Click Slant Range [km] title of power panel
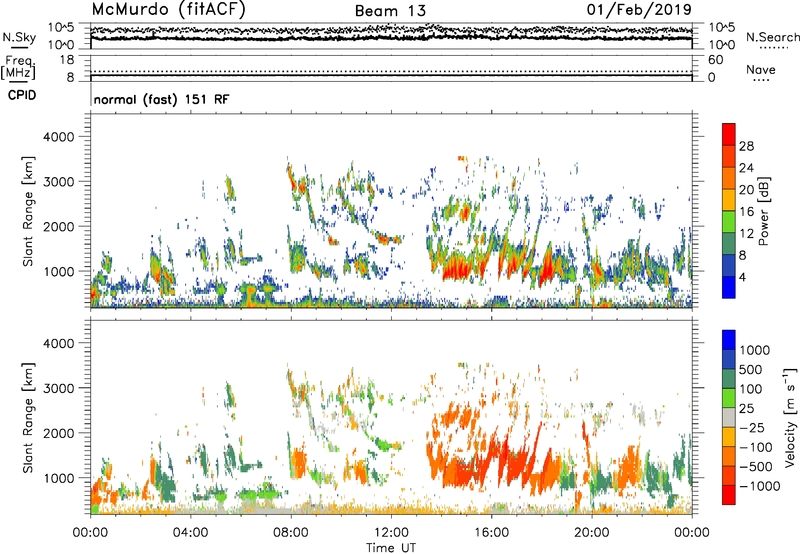The width and height of the screenshot is (800, 554). tap(28, 211)
